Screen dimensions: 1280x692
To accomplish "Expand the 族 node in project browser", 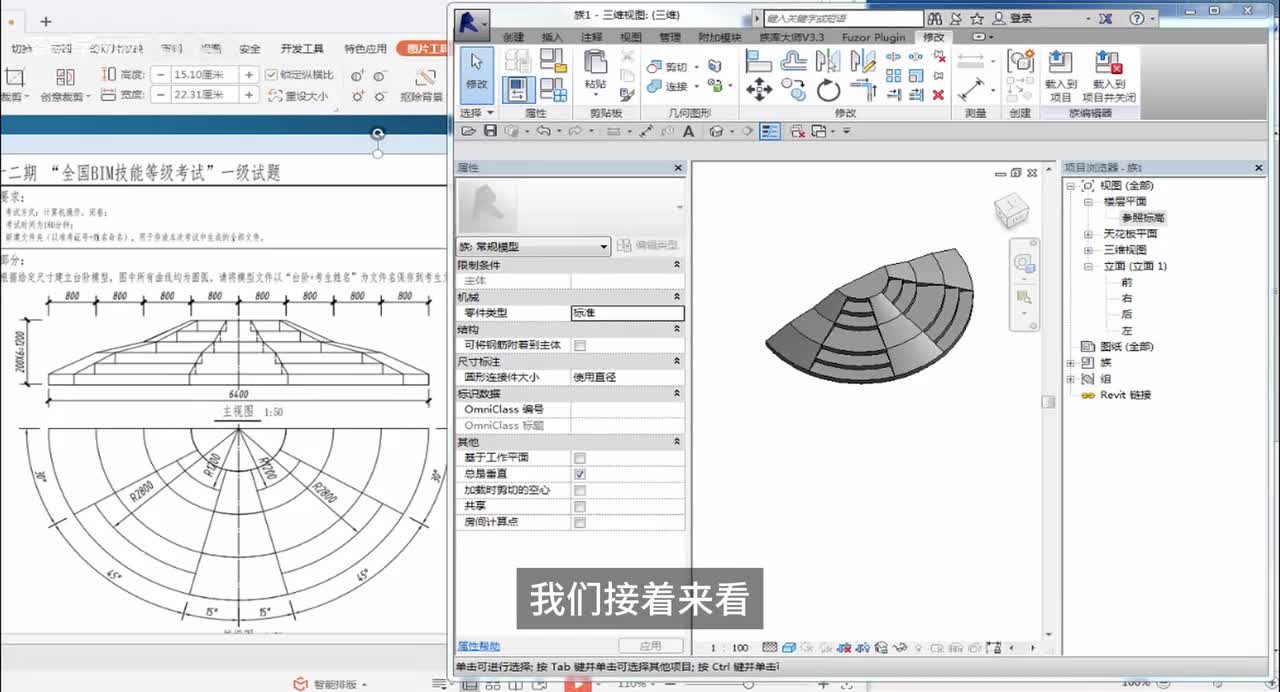I will pyautogui.click(x=1071, y=362).
